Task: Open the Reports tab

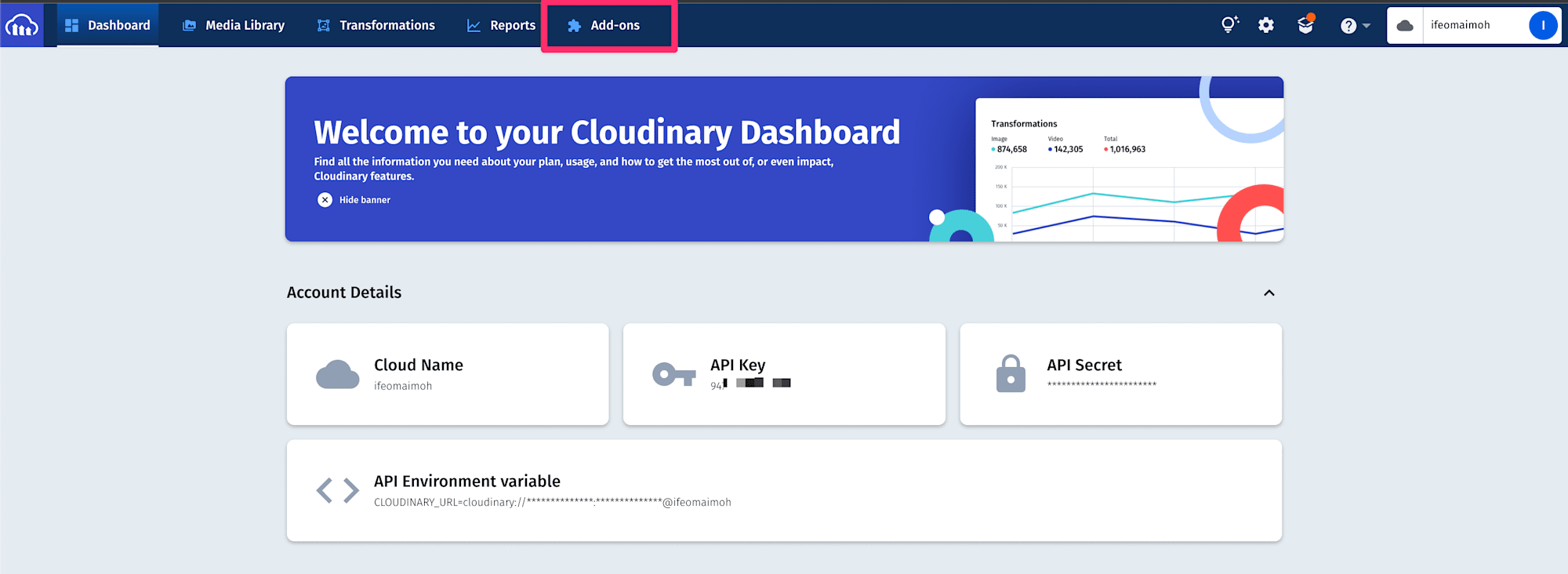Action: (x=502, y=25)
